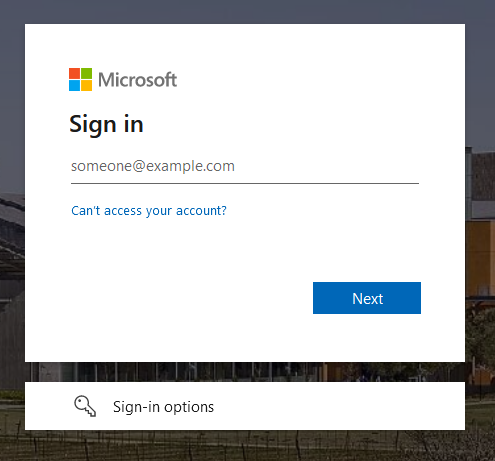Image resolution: width=495 pixels, height=461 pixels.
Task: Click the red square in Microsoft logo
Action: [74, 73]
